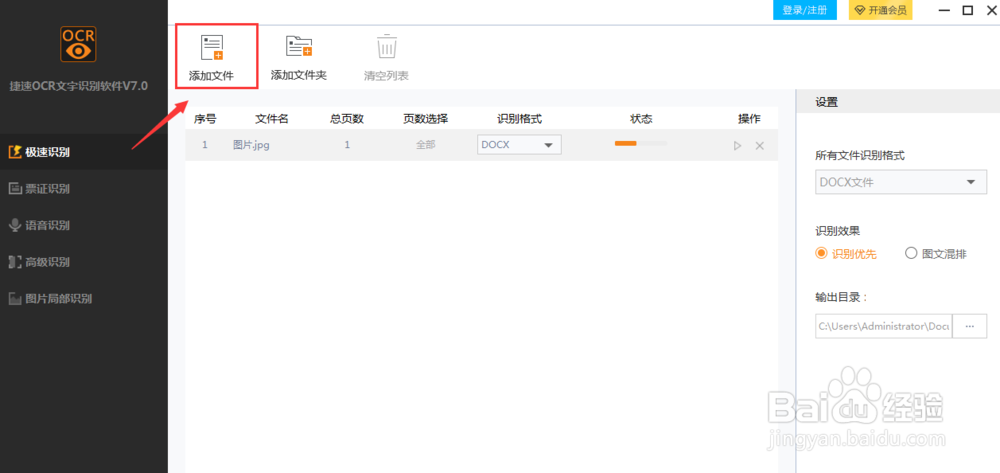Click the 清空列表 trash icon
Viewport: 1000px width, 473px height.
(386, 46)
